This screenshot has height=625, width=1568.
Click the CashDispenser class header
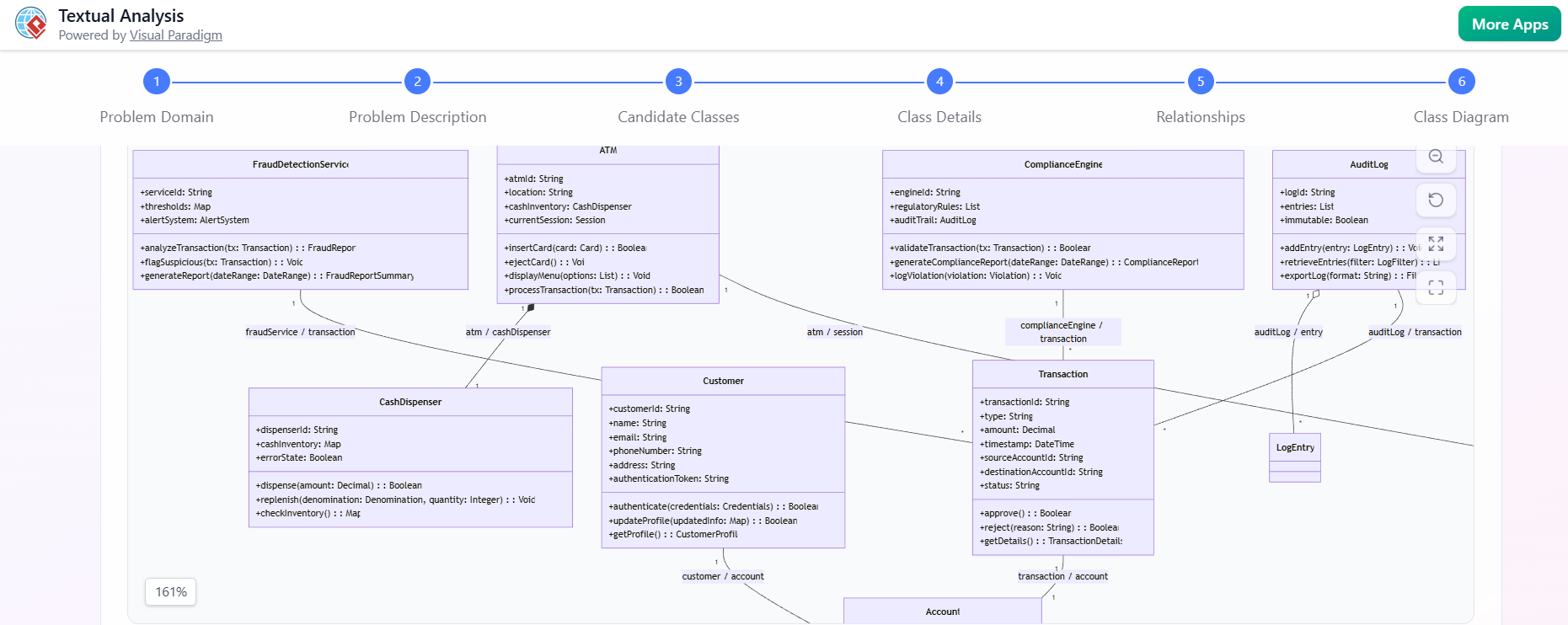click(410, 402)
